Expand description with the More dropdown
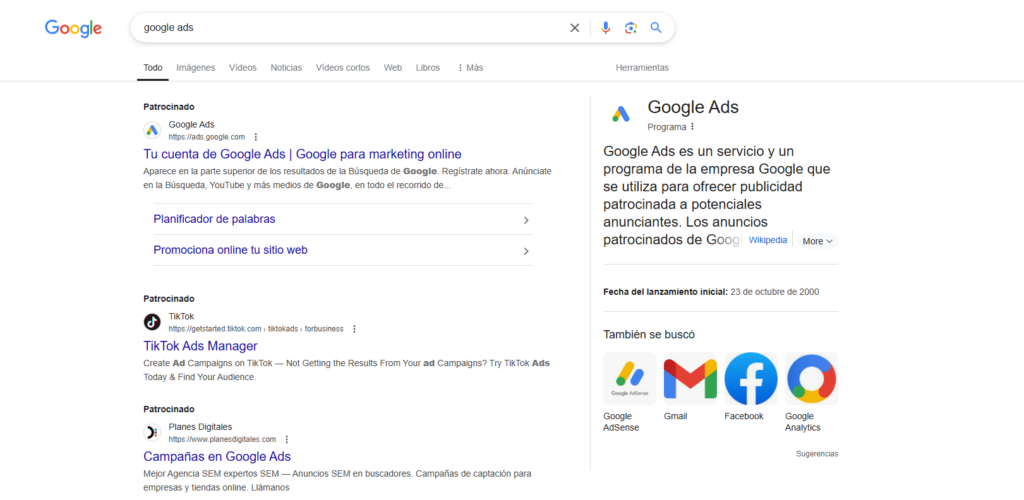The height and width of the screenshot is (500, 1024). [x=817, y=241]
